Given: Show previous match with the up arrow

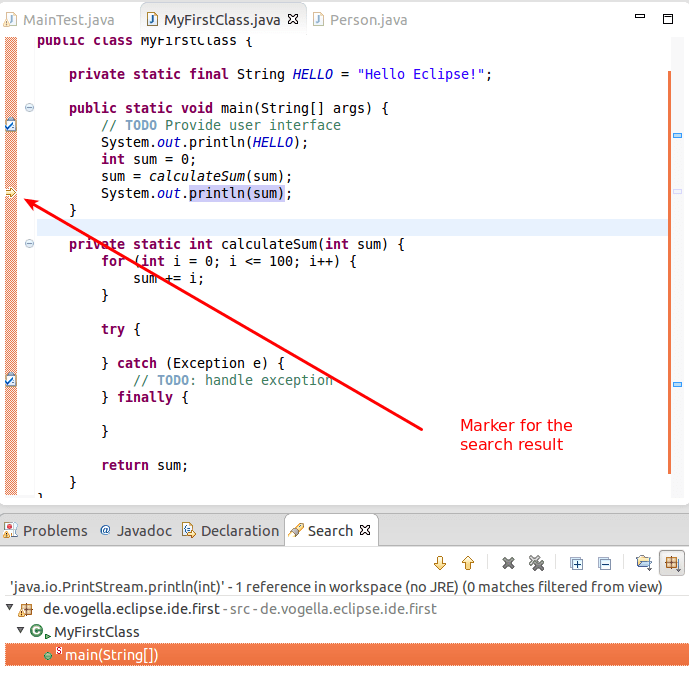Looking at the screenshot, I should click(x=468, y=563).
